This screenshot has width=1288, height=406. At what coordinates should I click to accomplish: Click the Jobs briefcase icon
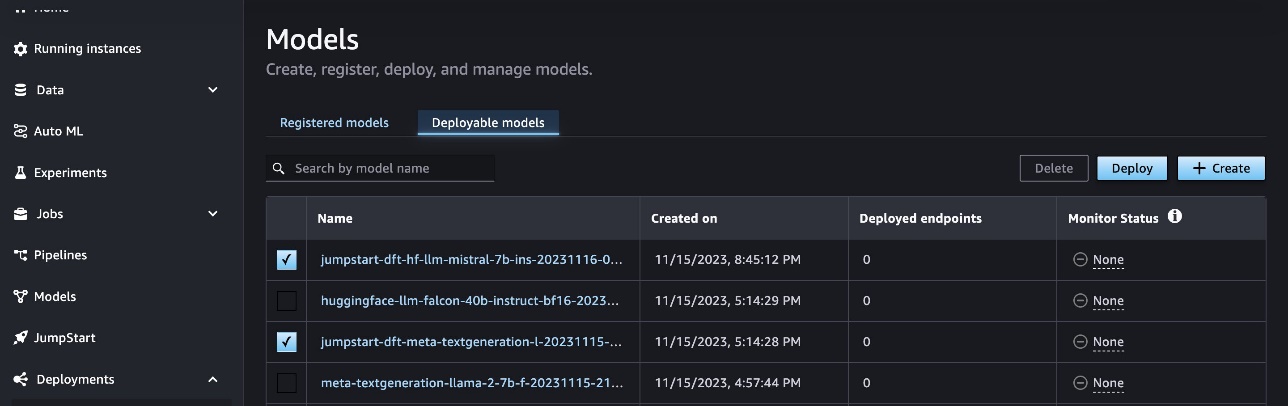coord(20,214)
